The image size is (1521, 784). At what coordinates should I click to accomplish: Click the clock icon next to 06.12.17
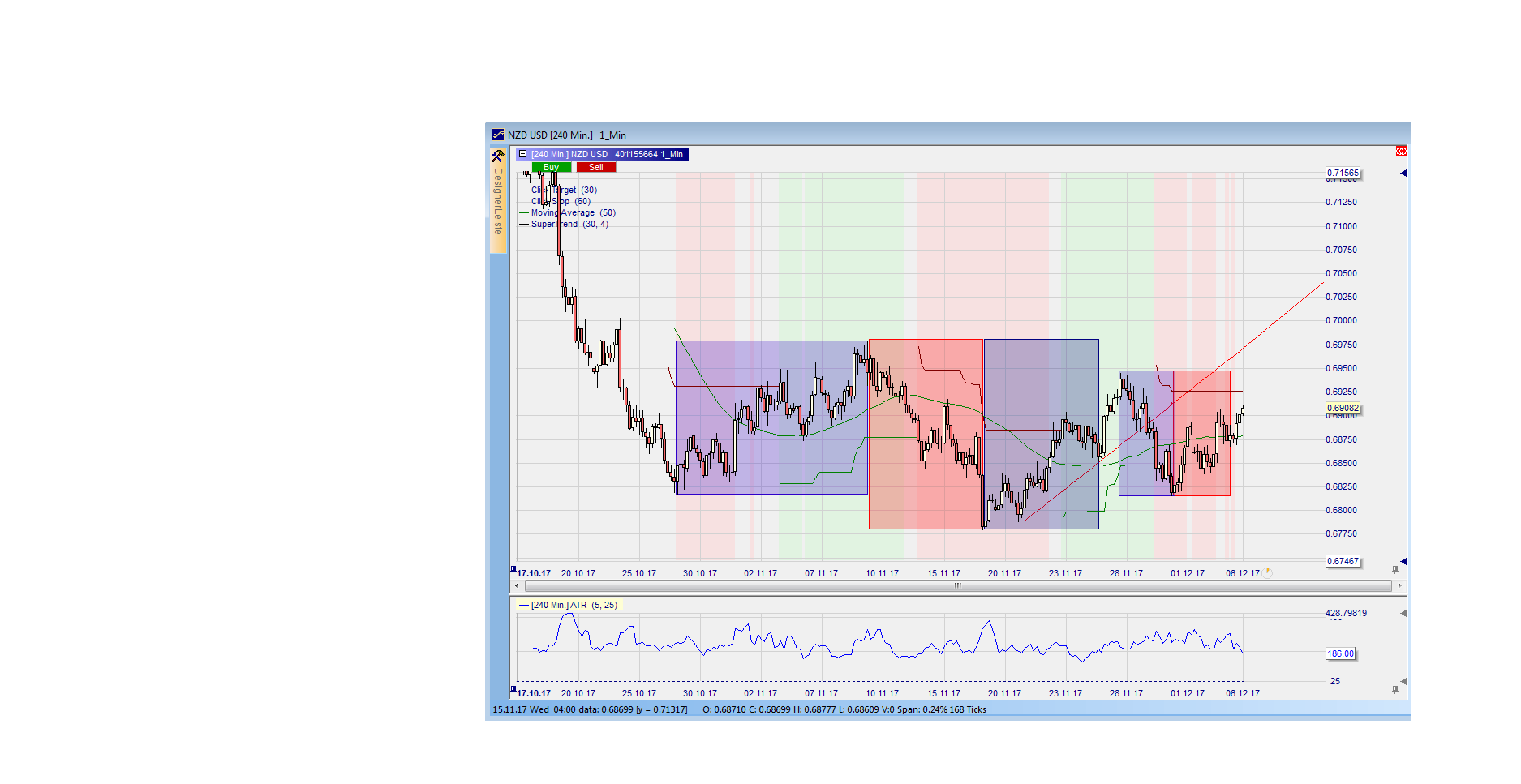pos(1266,572)
